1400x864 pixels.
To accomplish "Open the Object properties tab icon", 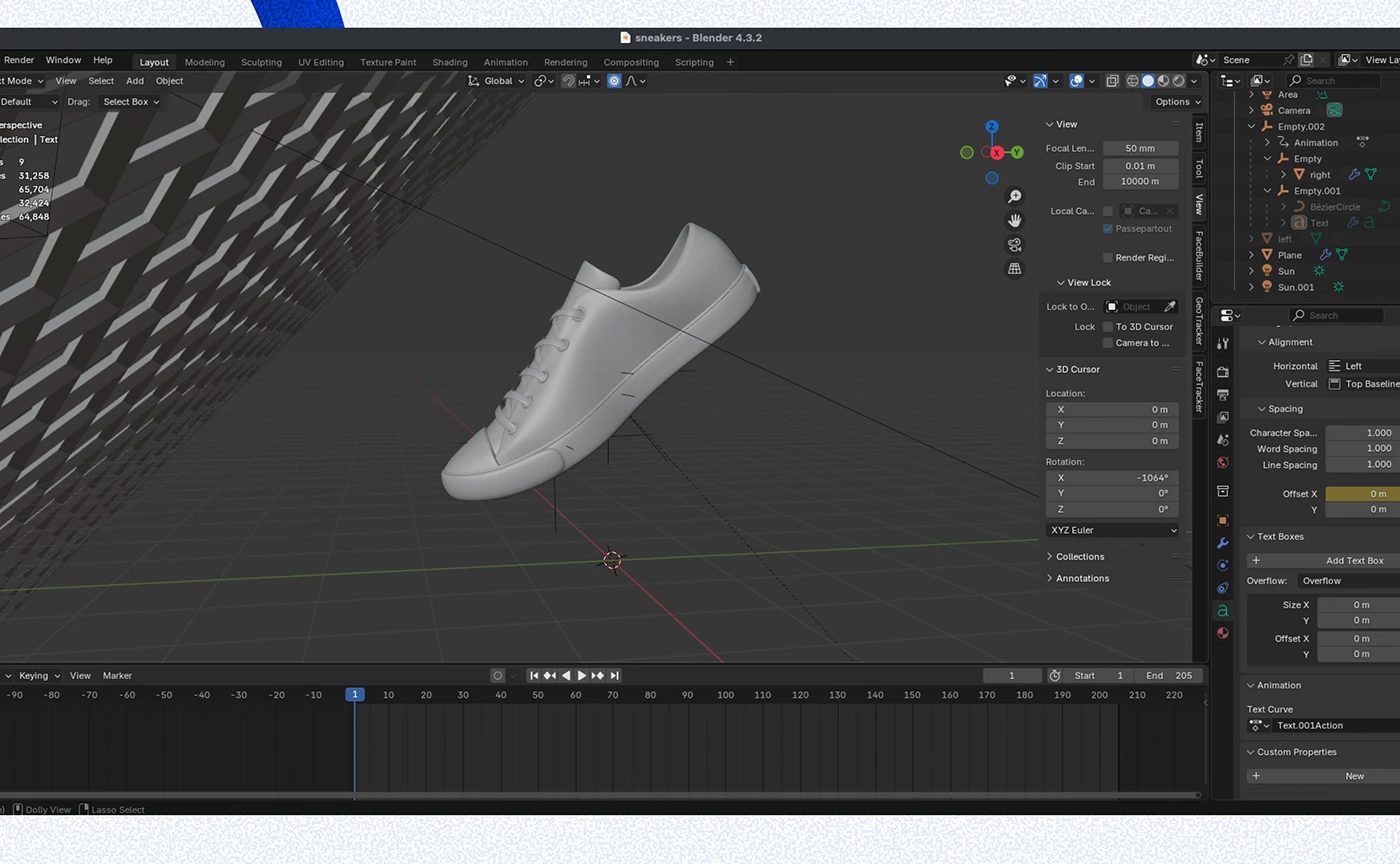I will tap(1223, 520).
